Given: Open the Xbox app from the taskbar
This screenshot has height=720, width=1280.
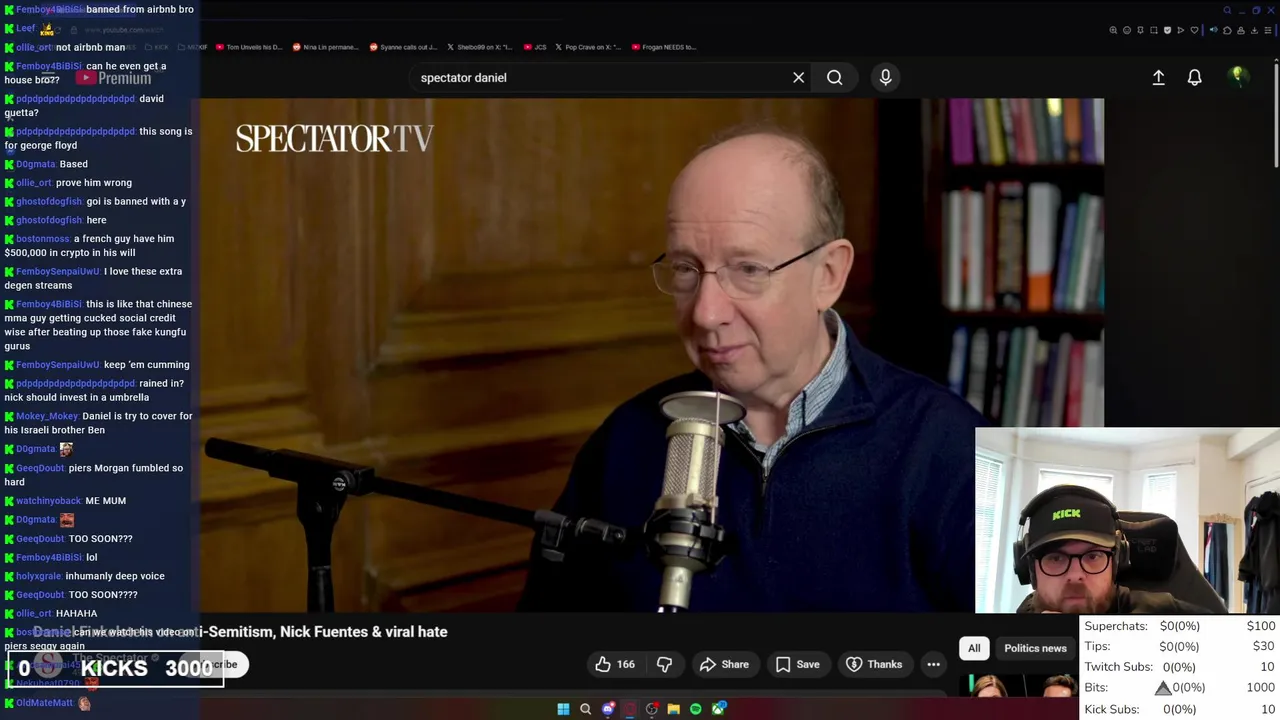Looking at the screenshot, I should pos(718,709).
